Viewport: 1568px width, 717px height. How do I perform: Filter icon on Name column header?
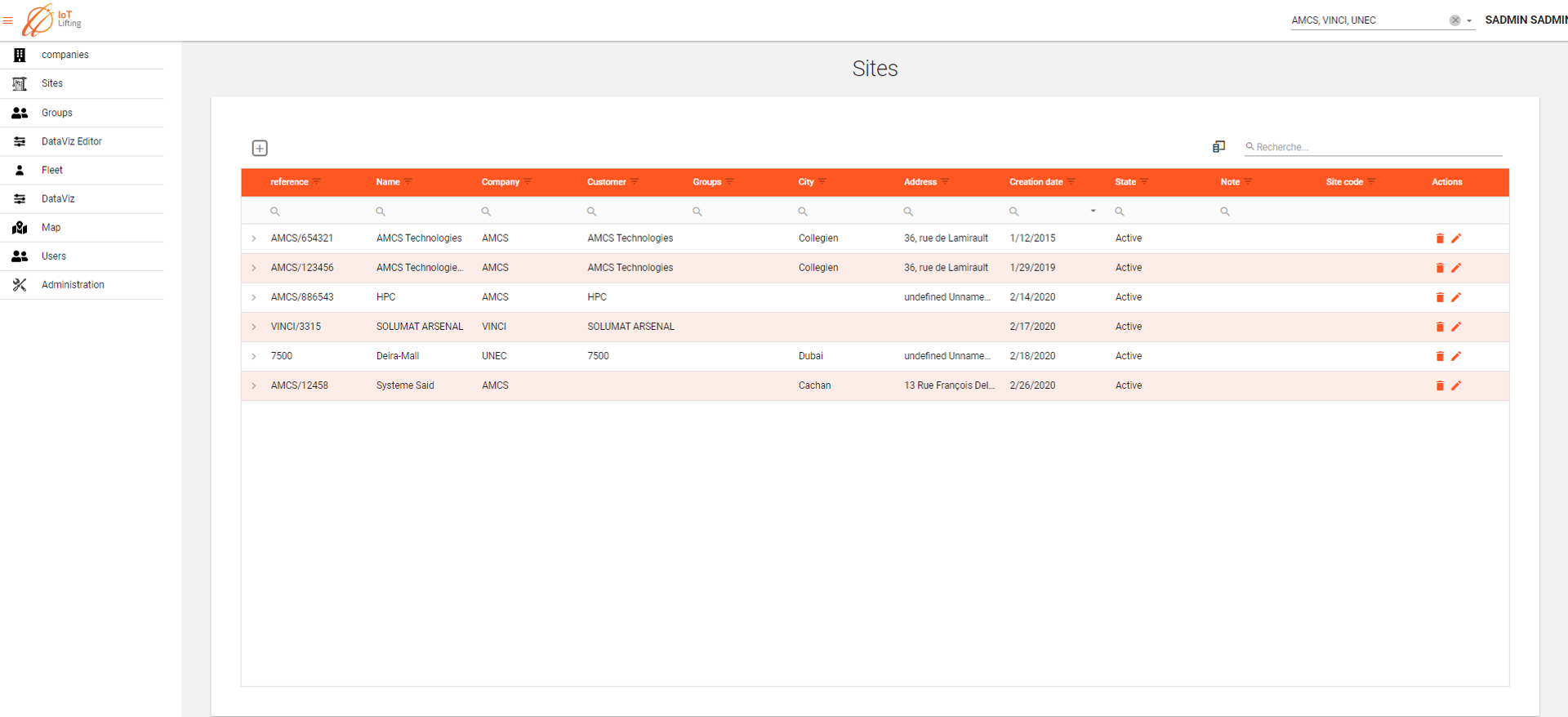(408, 181)
